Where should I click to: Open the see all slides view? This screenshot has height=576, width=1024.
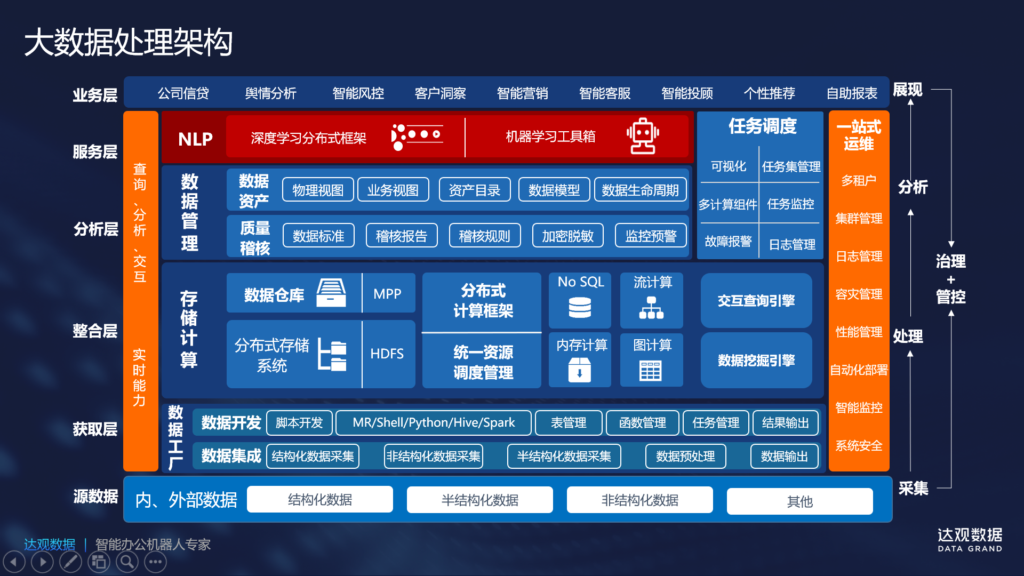pos(98,562)
